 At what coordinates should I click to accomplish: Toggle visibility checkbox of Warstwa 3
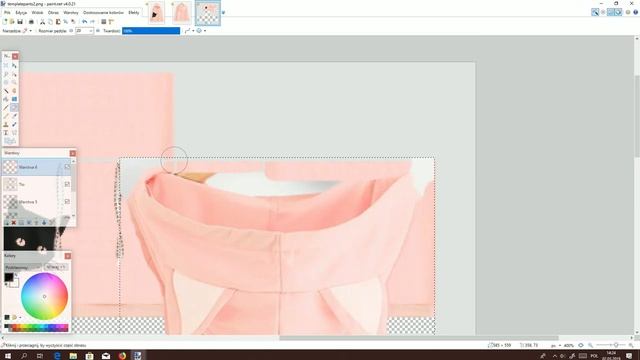pos(67,201)
